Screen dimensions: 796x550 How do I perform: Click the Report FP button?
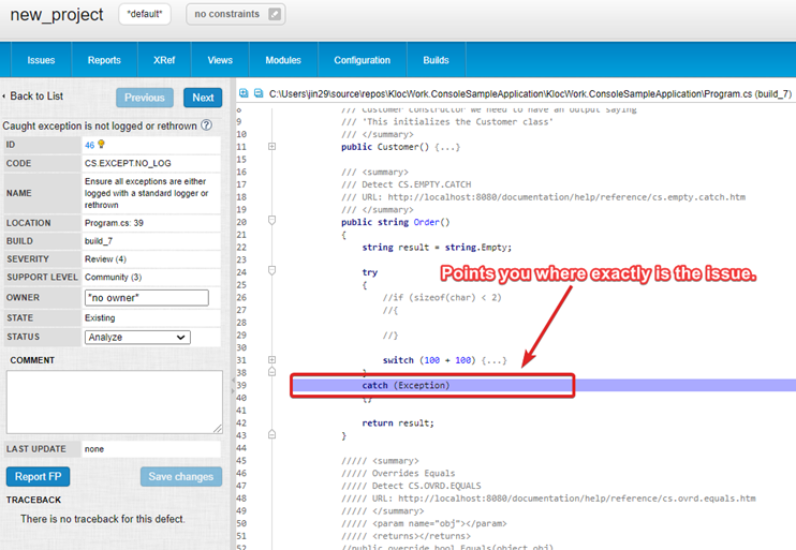pos(38,476)
